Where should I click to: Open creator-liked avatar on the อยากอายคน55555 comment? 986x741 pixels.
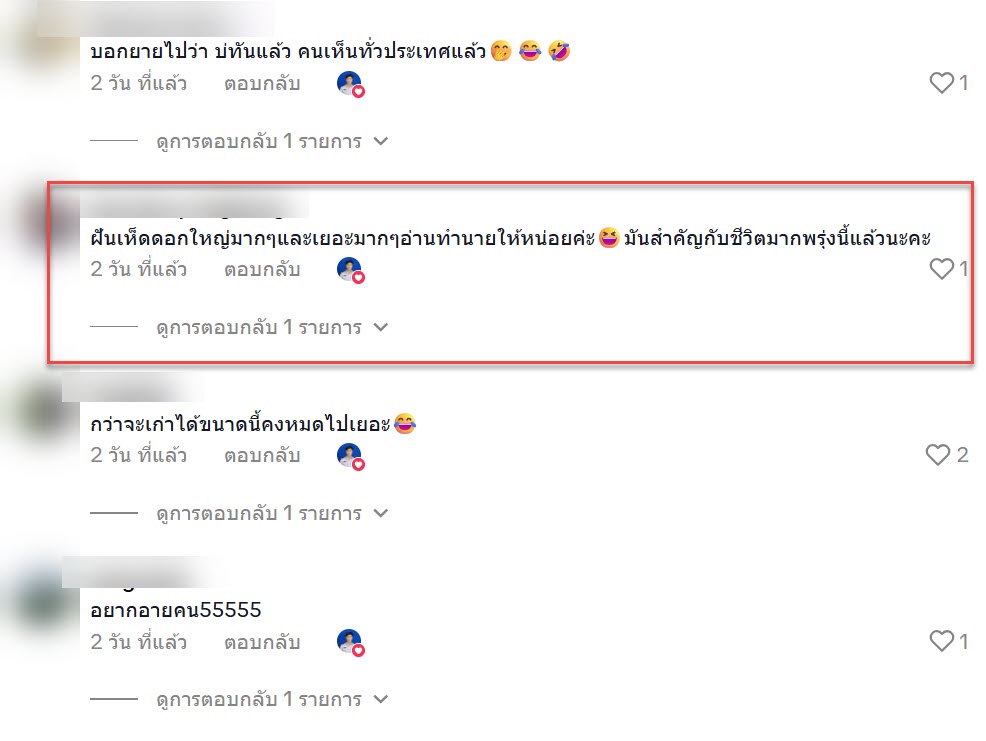coord(351,643)
